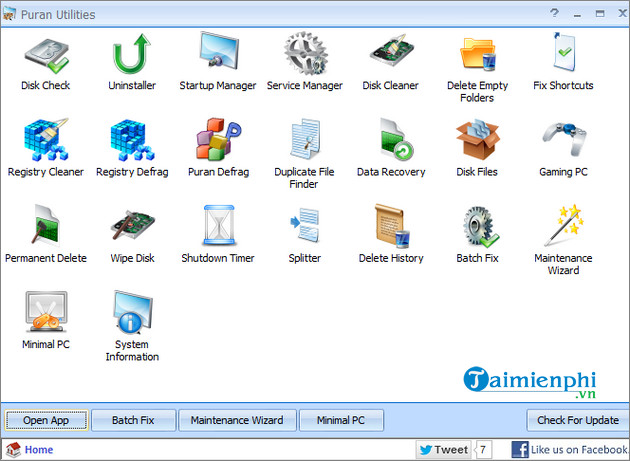
Task: Select the Wipe Disk icon
Action: (132, 225)
